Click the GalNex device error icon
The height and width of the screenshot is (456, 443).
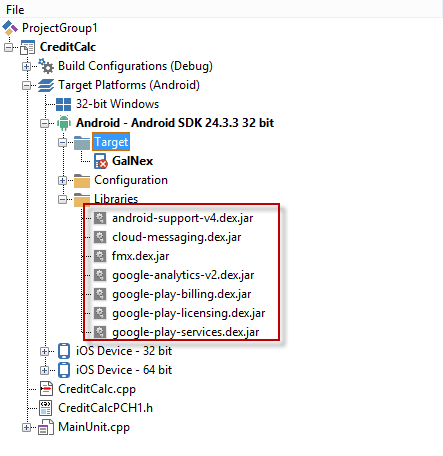pos(100,161)
